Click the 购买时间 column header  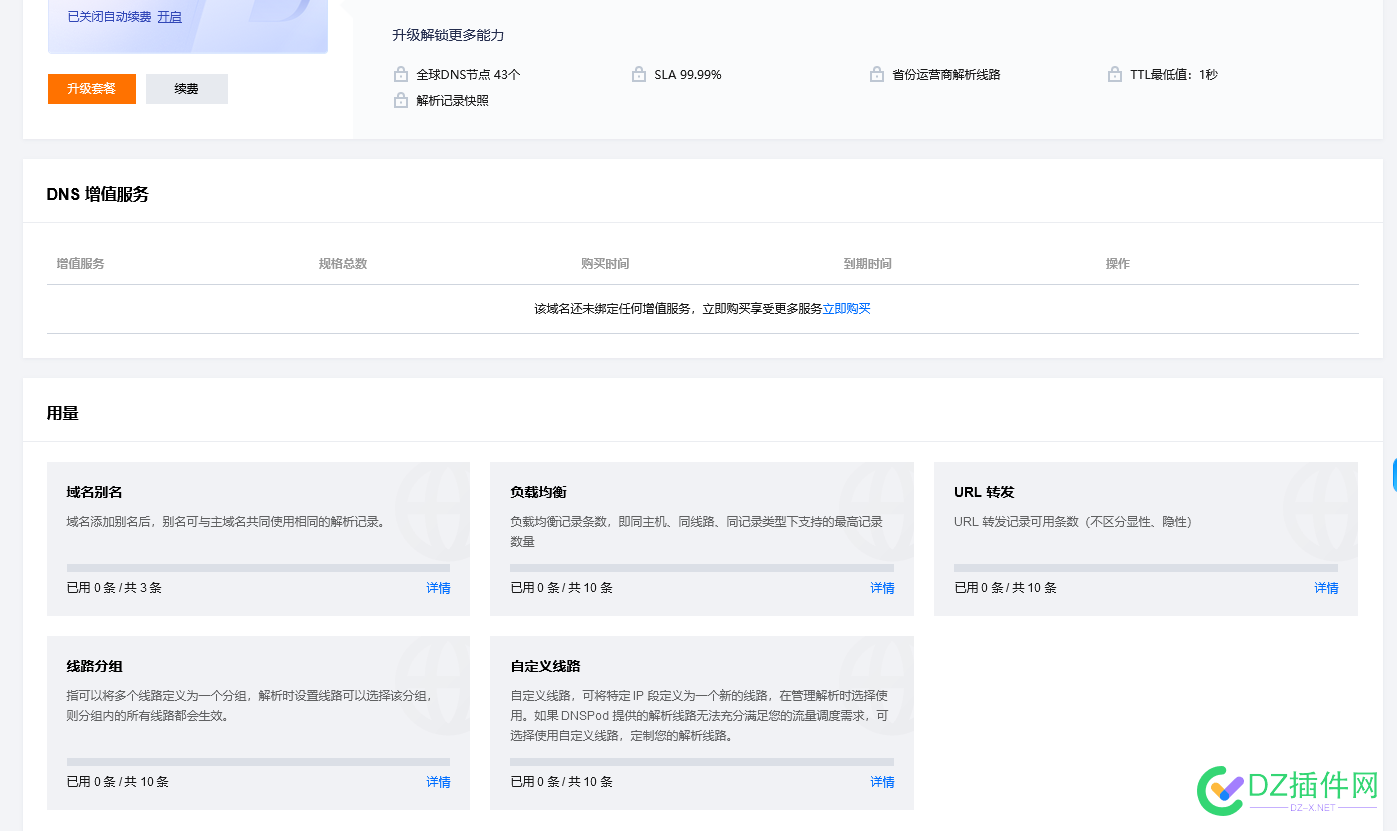point(605,264)
